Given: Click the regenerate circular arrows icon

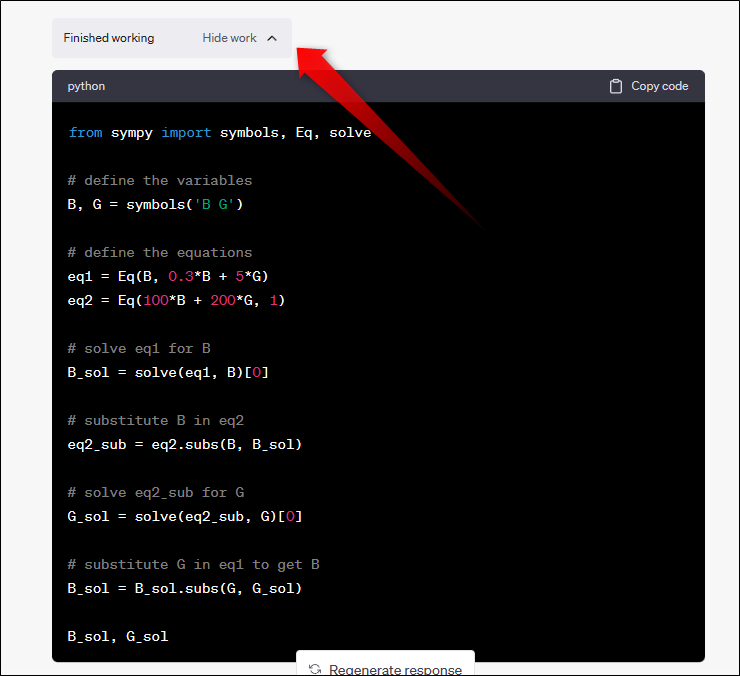Looking at the screenshot, I should 315,669.
